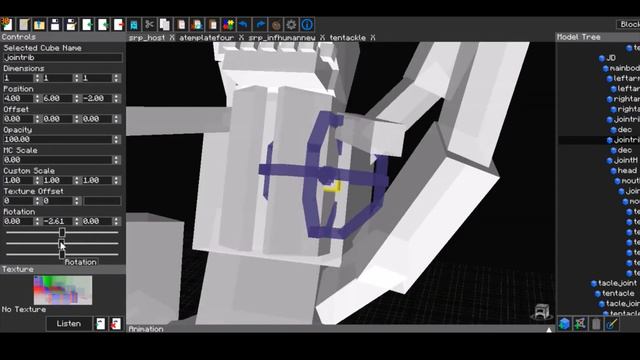Viewport: 640px width, 360px height.
Task: Select the highlighted jointrib tree row
Action: (x=599, y=140)
